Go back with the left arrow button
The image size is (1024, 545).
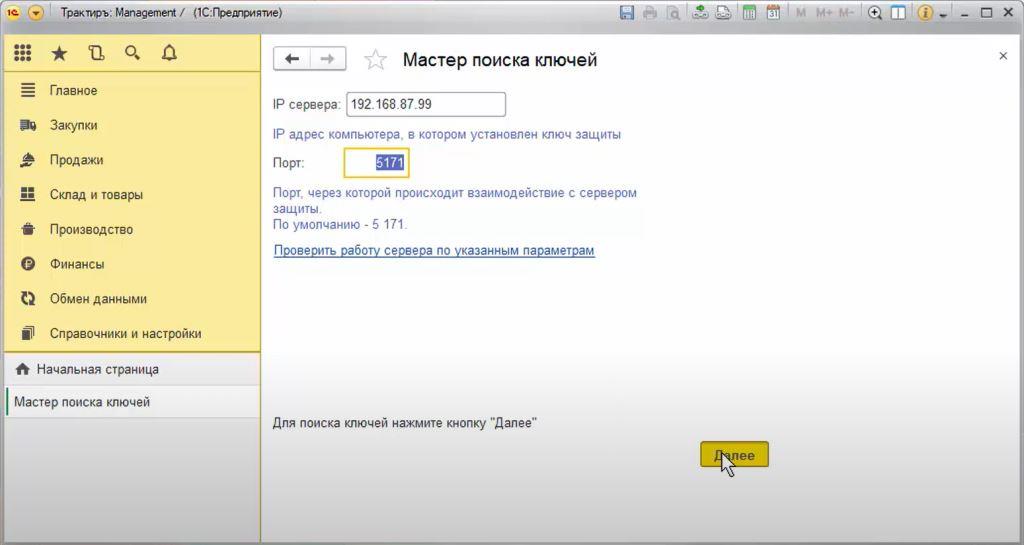(292, 59)
